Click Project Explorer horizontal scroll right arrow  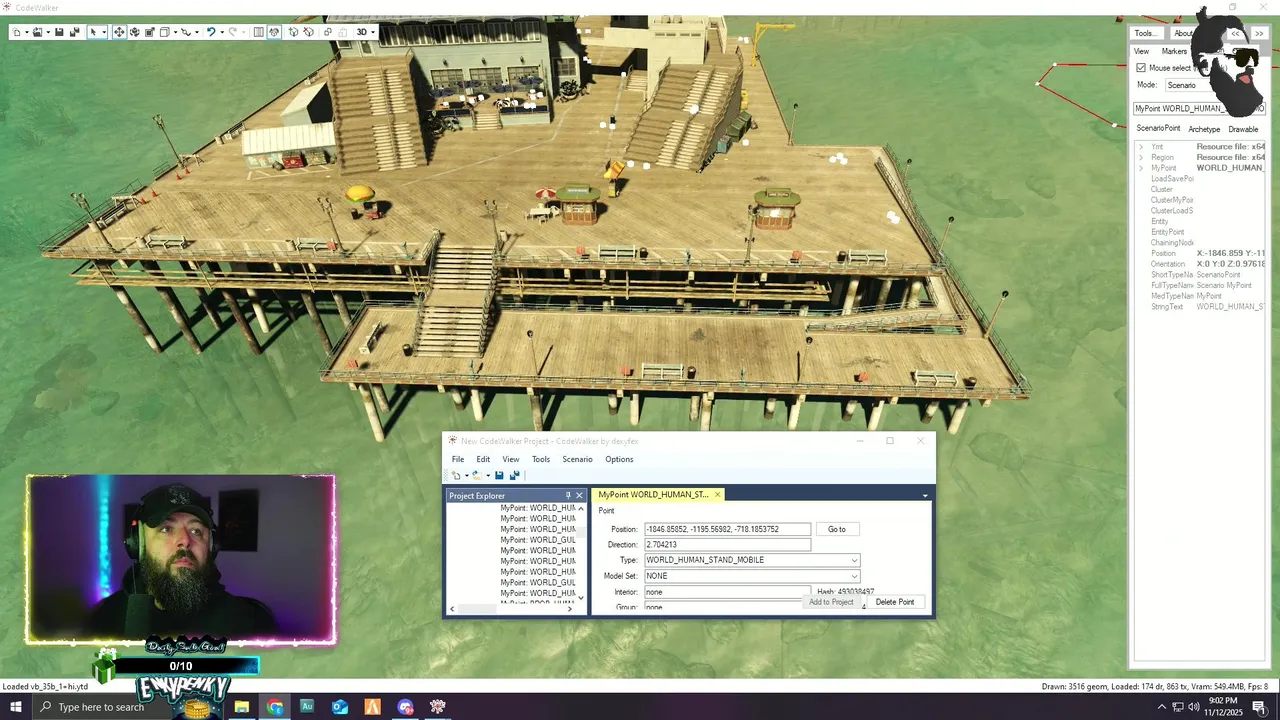coord(570,609)
